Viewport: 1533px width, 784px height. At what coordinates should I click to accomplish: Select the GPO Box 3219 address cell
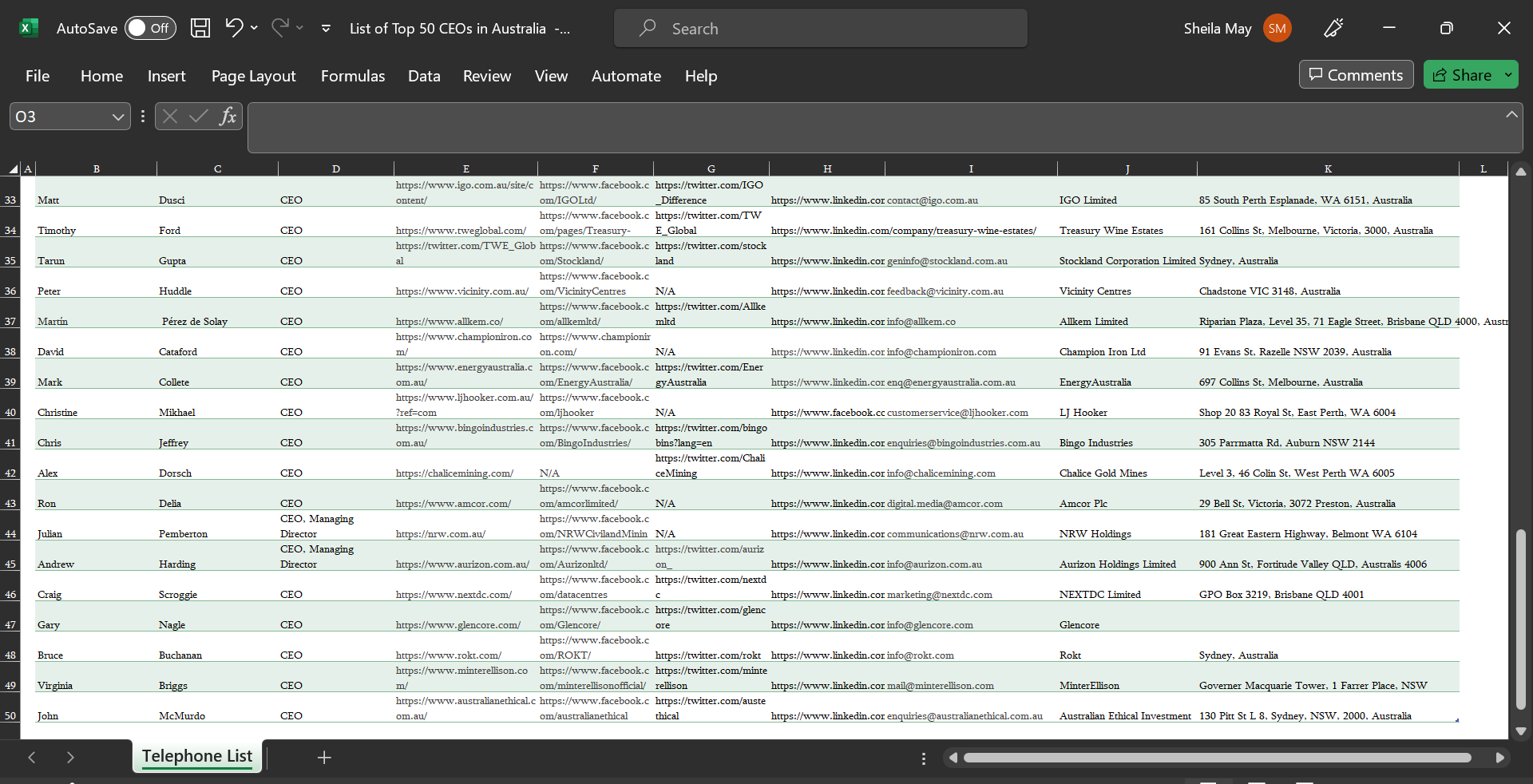pos(1328,588)
